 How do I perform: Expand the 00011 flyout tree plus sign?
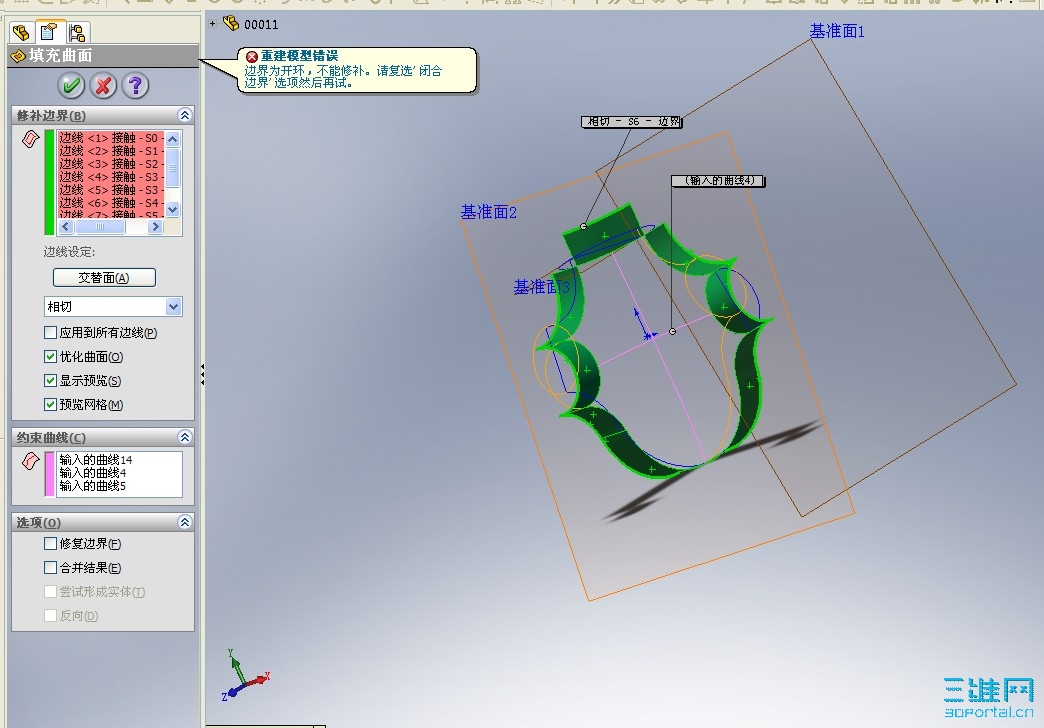212,23
